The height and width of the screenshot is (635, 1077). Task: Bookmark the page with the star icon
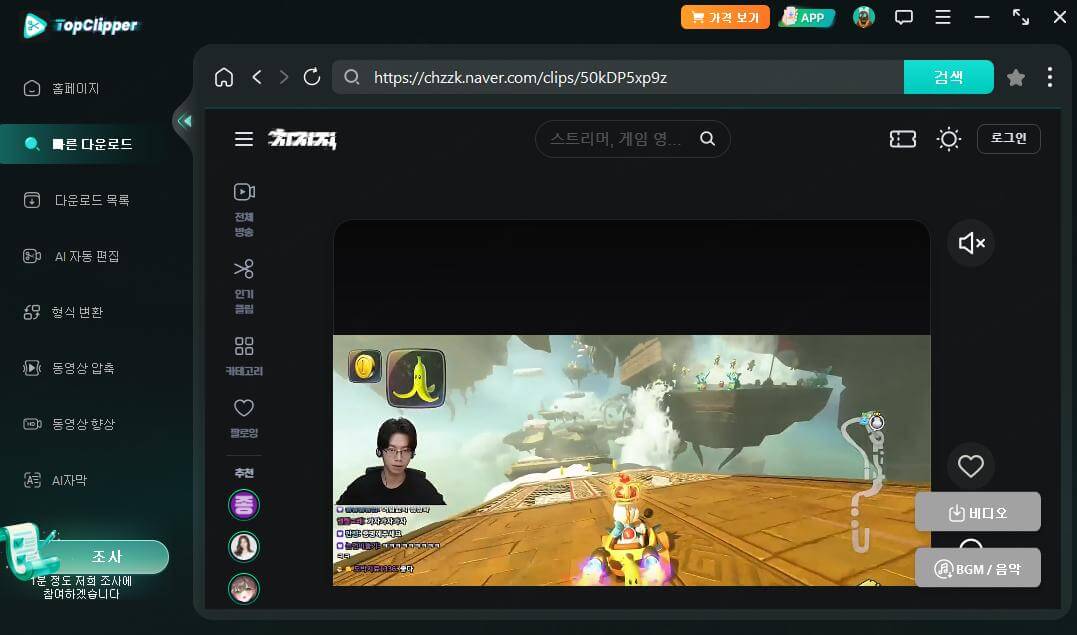click(x=1016, y=78)
